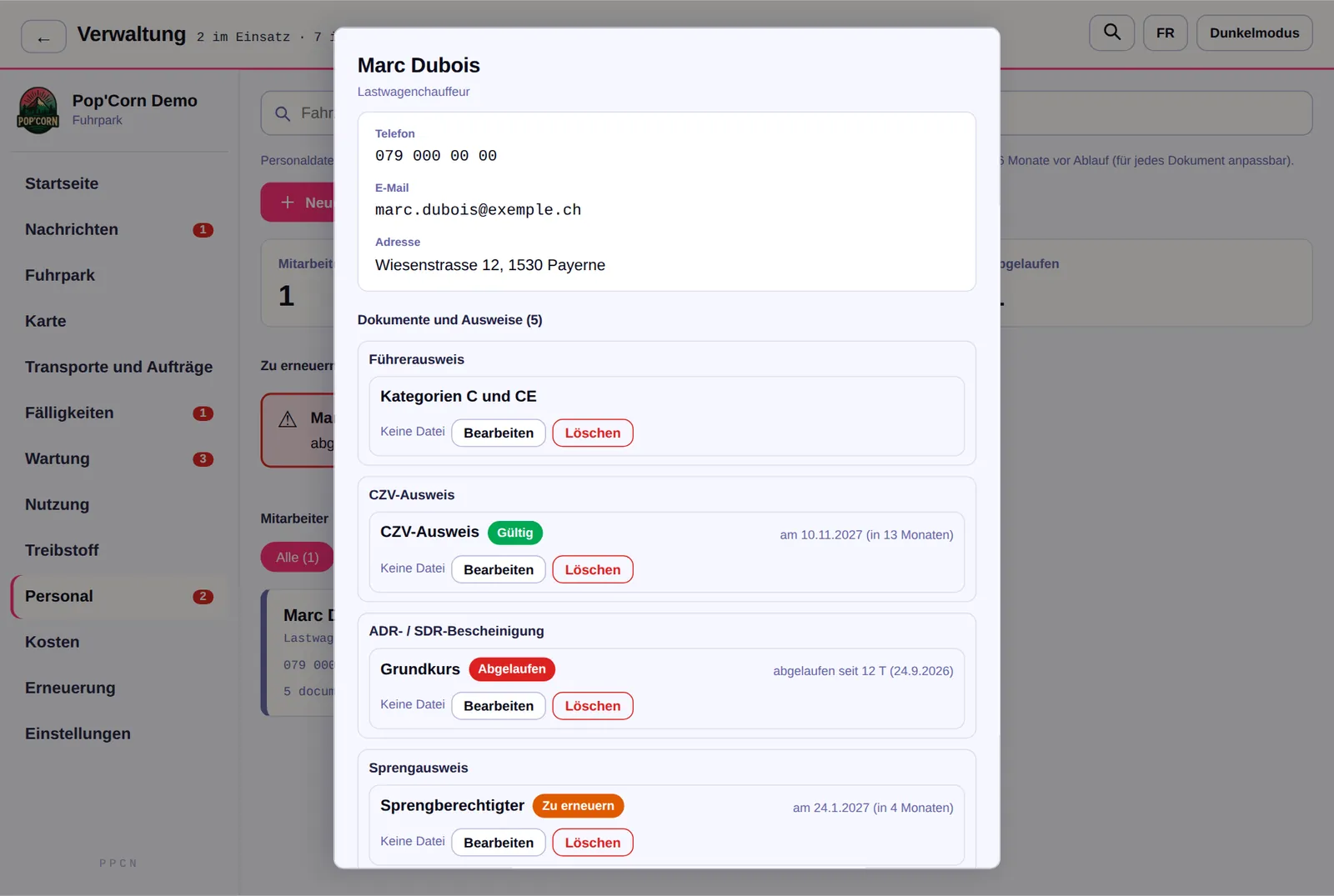Open Transporte und Aufträge

pyautogui.click(x=119, y=367)
